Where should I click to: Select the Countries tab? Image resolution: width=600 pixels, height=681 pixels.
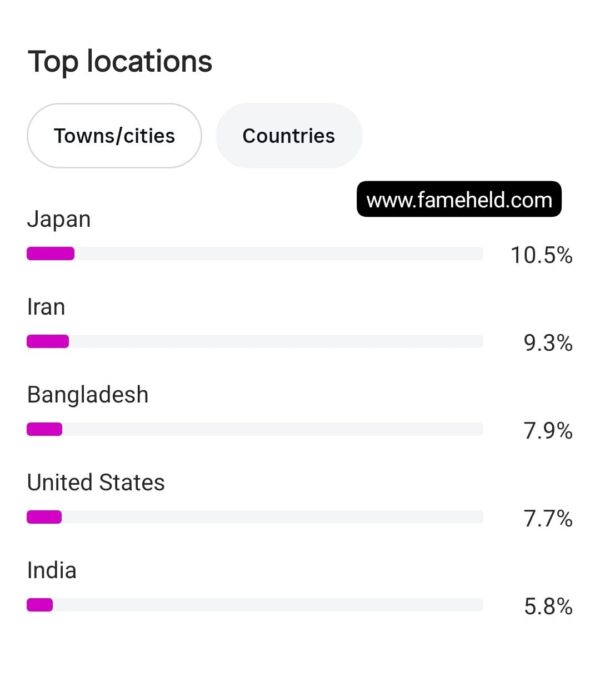289,136
